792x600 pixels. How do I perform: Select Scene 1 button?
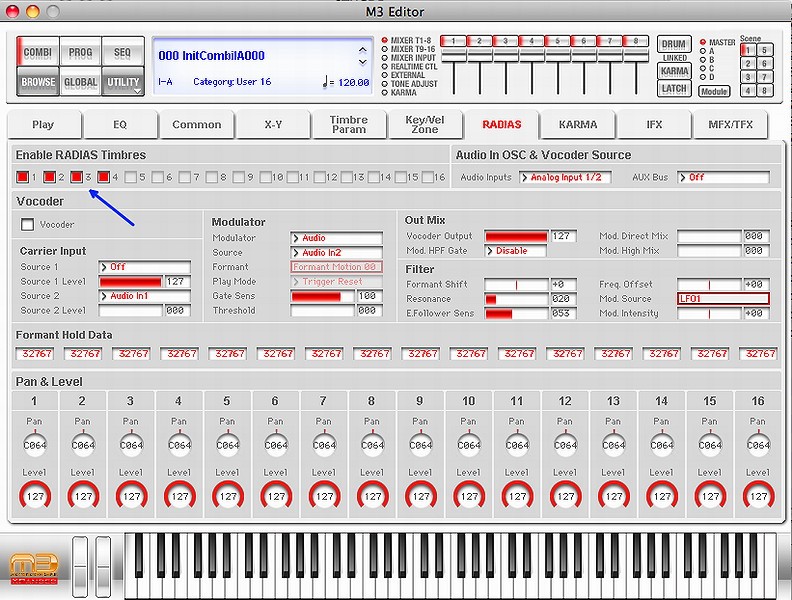748,50
